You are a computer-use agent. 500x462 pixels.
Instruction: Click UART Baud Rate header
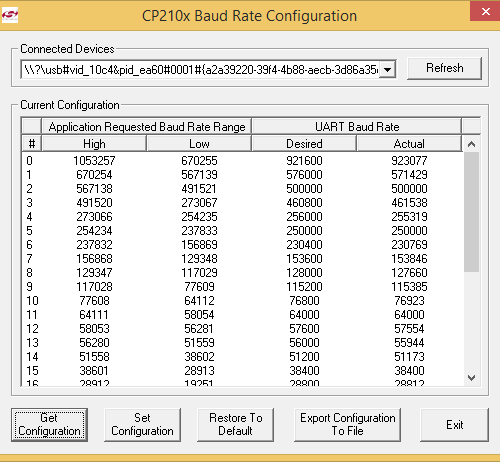pyautogui.click(x=357, y=127)
